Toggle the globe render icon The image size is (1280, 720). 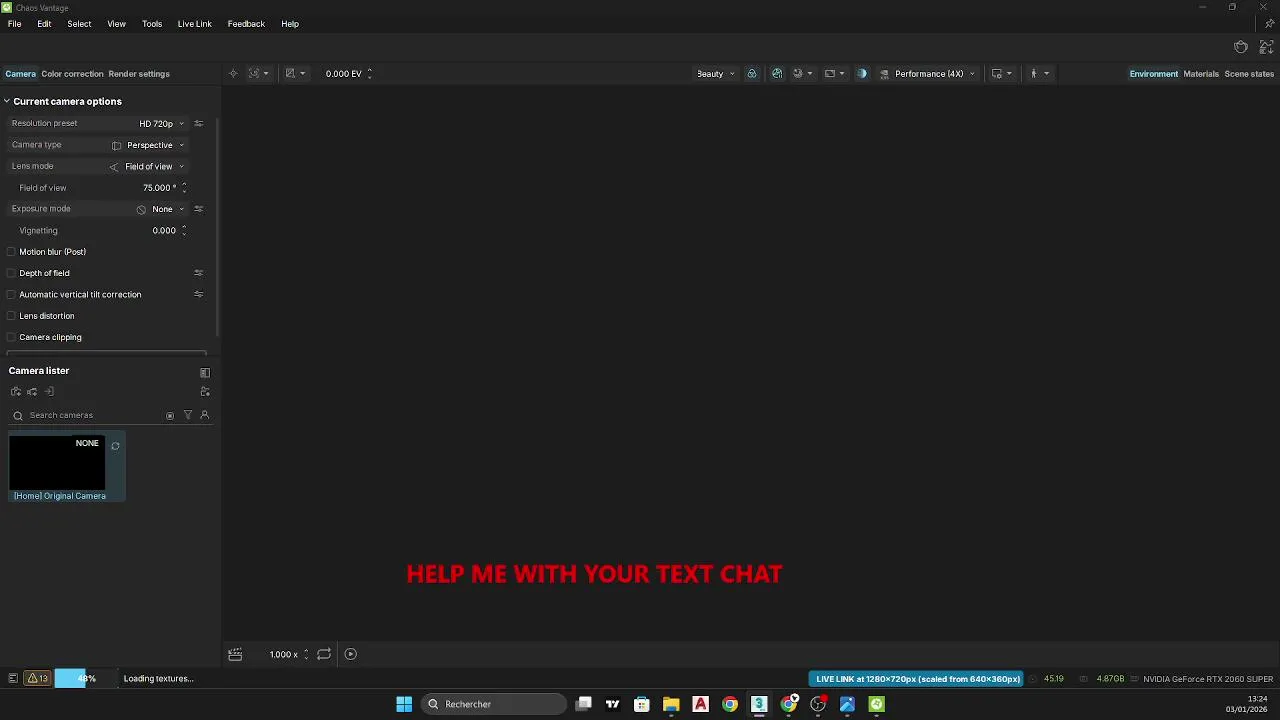tap(777, 74)
